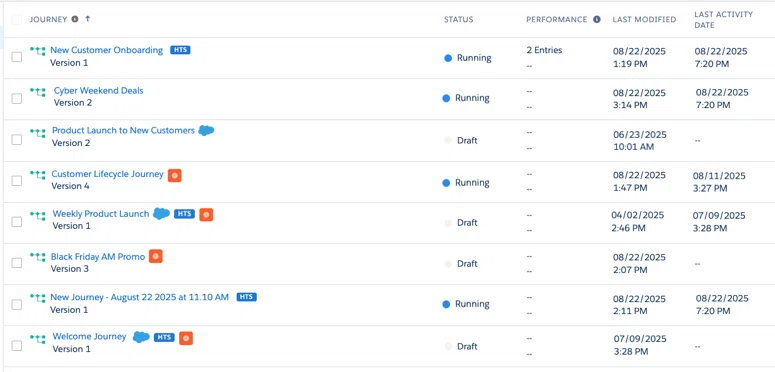Click last modified date 04/02/2025 2:46 PM
The height and width of the screenshot is (372, 775).
click(638, 221)
